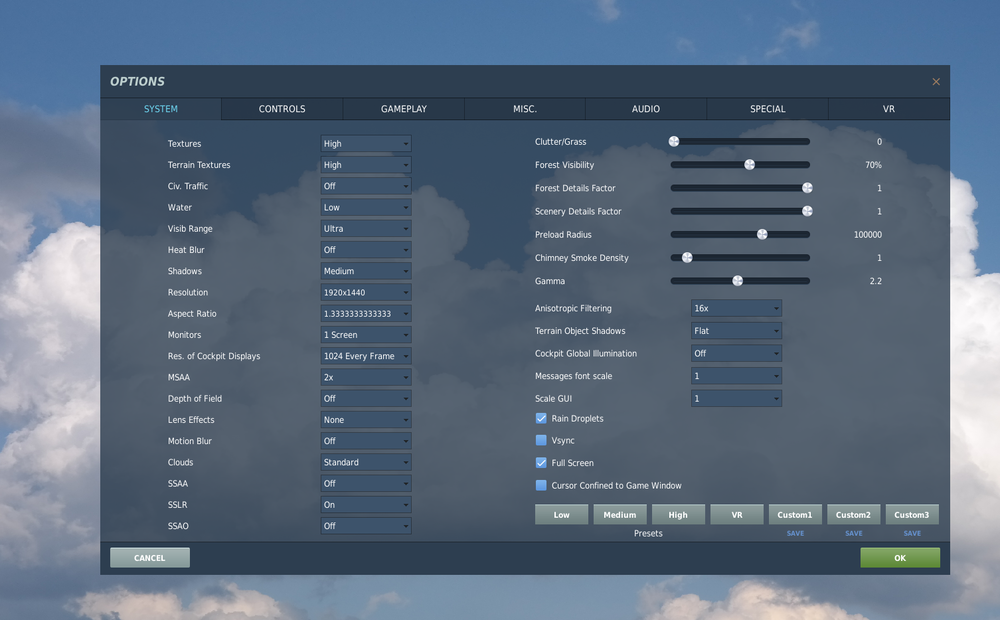Expand the Civ. Traffic dropdown

[365, 186]
